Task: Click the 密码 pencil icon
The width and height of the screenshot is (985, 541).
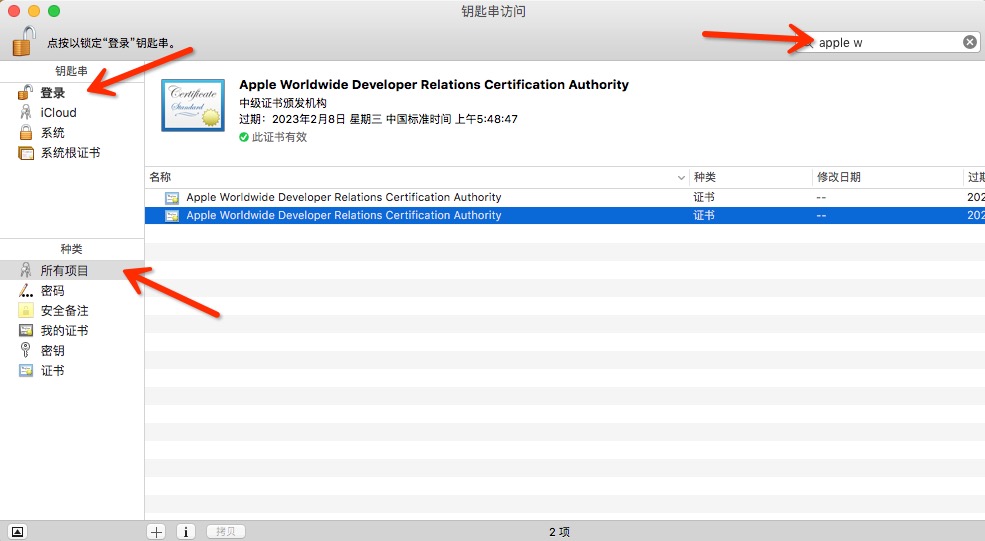Action: 26,290
